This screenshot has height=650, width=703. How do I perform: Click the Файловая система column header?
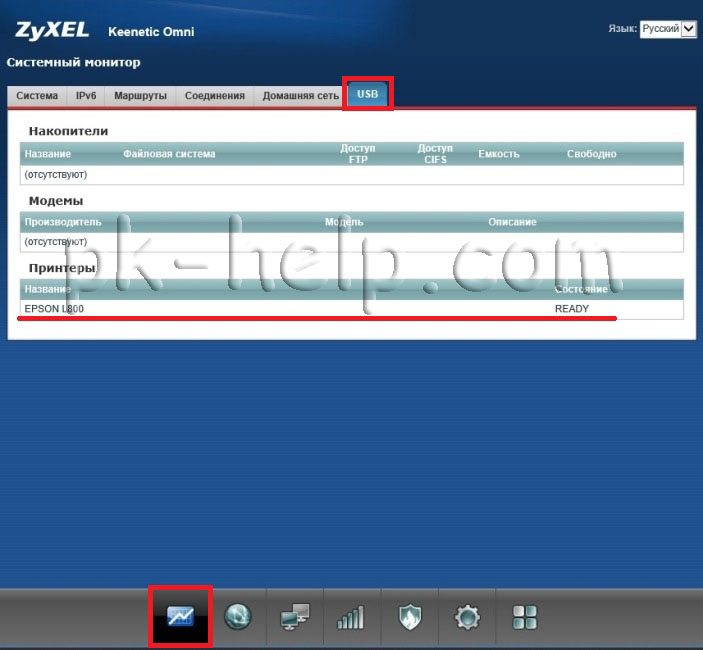click(169, 154)
